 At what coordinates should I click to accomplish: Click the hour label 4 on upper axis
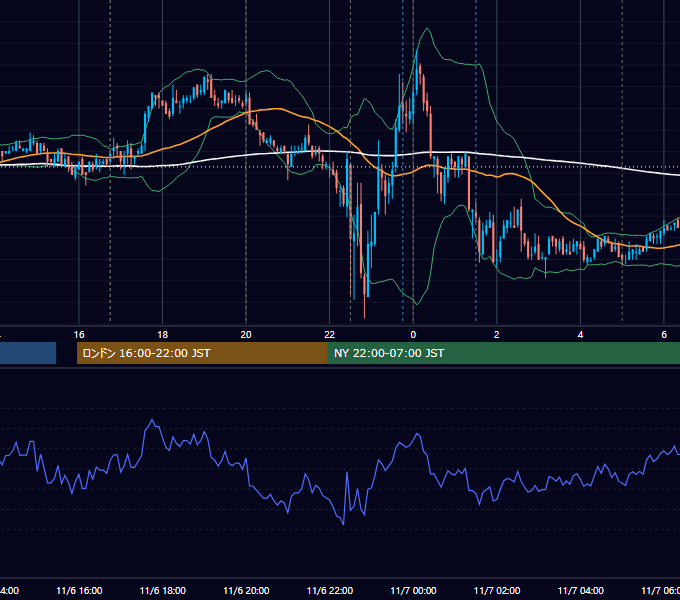tap(580, 335)
